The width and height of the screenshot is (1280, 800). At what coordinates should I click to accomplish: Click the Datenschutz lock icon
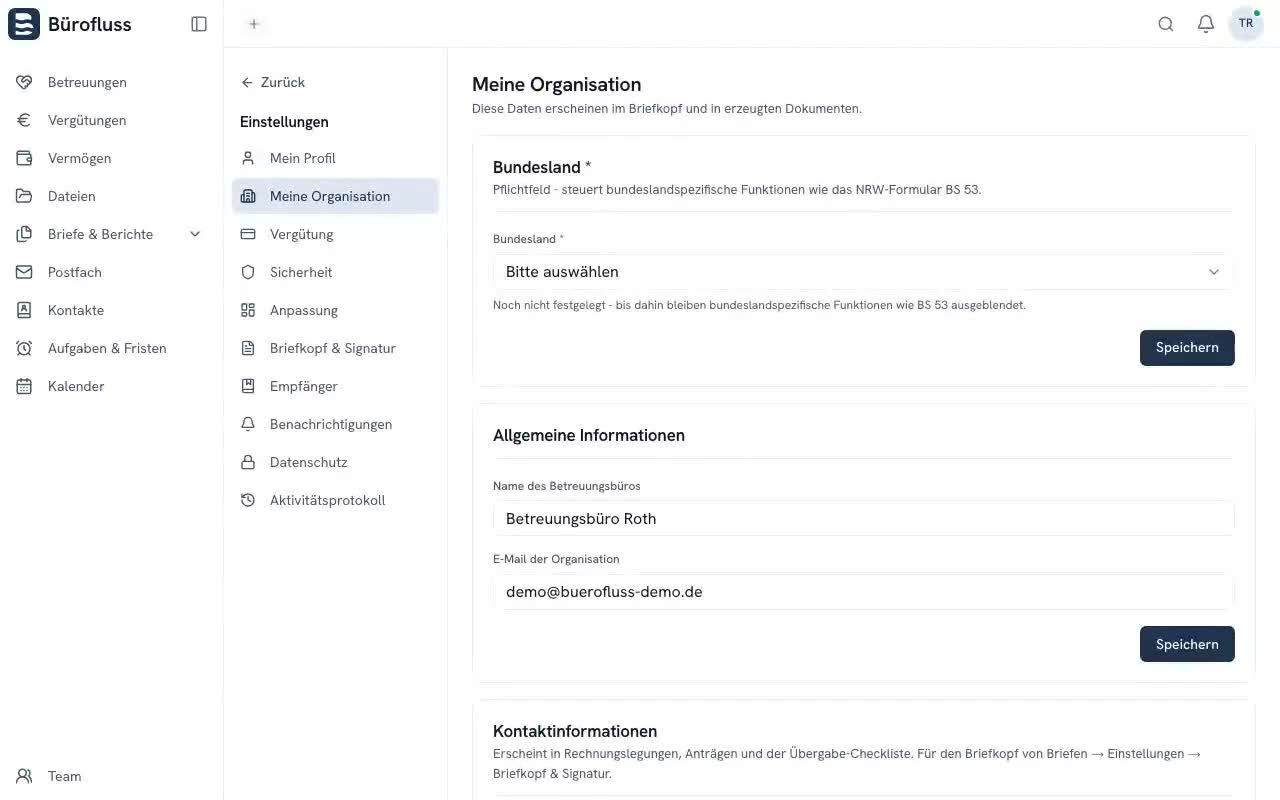click(x=248, y=462)
